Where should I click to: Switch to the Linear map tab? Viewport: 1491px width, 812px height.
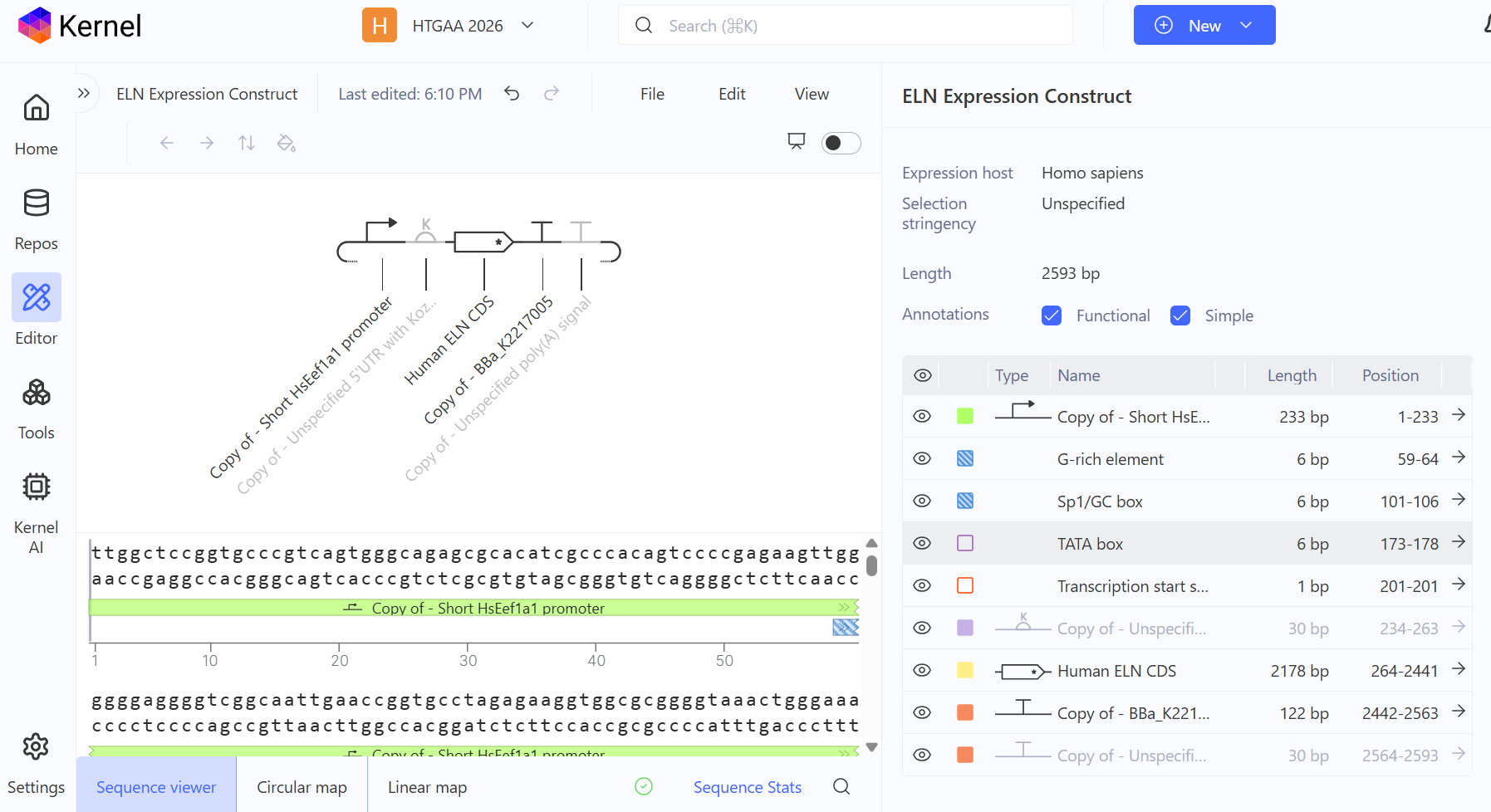[427, 786]
